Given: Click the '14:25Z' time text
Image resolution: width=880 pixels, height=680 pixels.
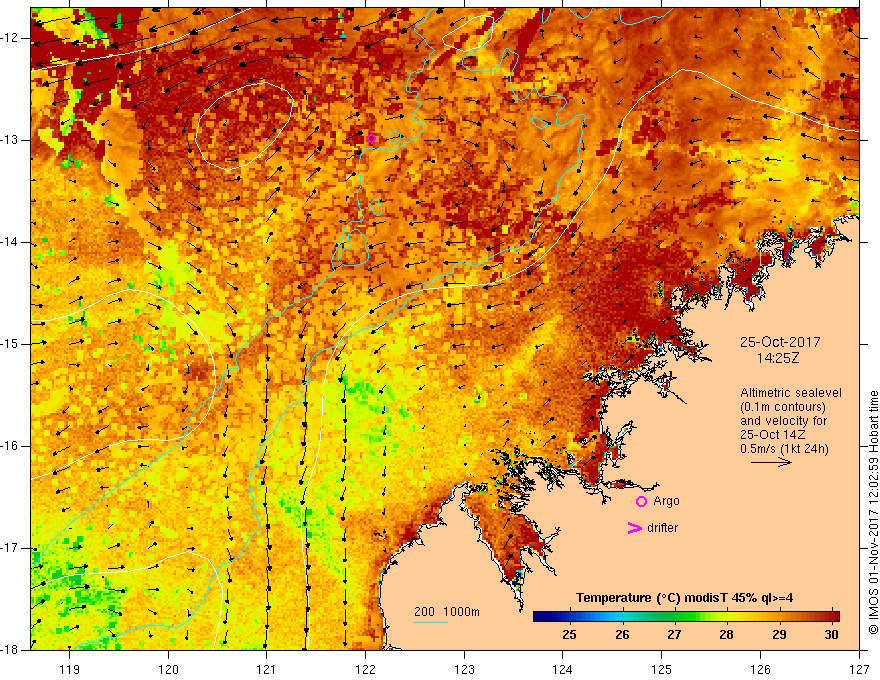Looking at the screenshot, I should 778,358.
